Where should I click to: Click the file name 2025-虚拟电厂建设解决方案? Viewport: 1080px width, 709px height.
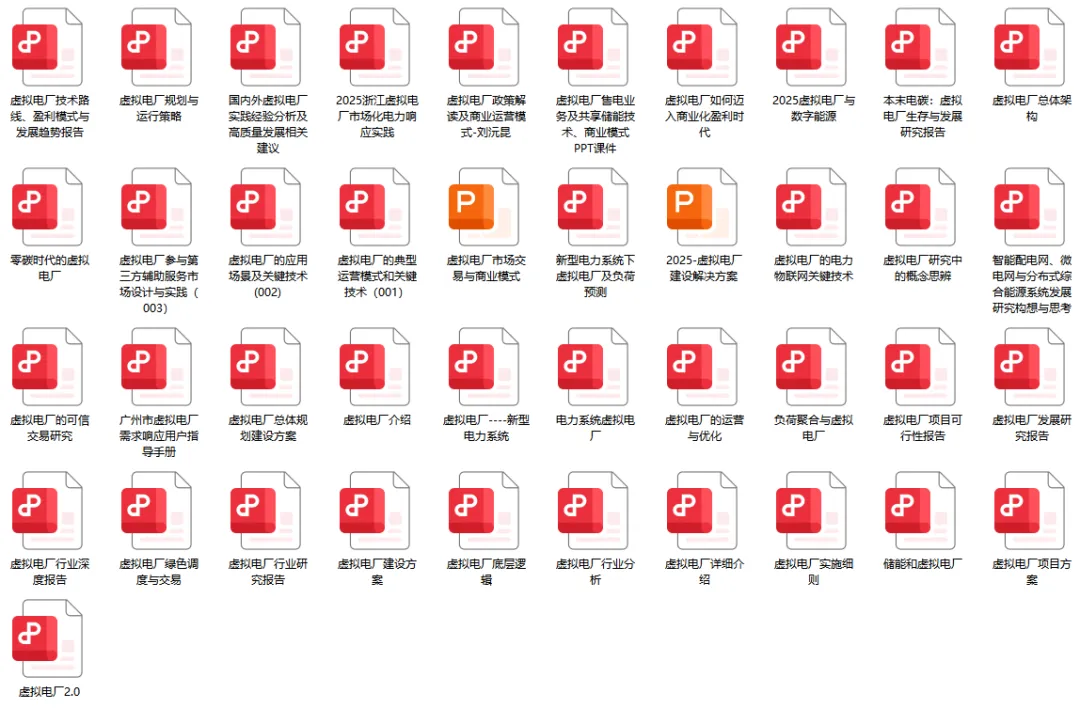coord(704,268)
